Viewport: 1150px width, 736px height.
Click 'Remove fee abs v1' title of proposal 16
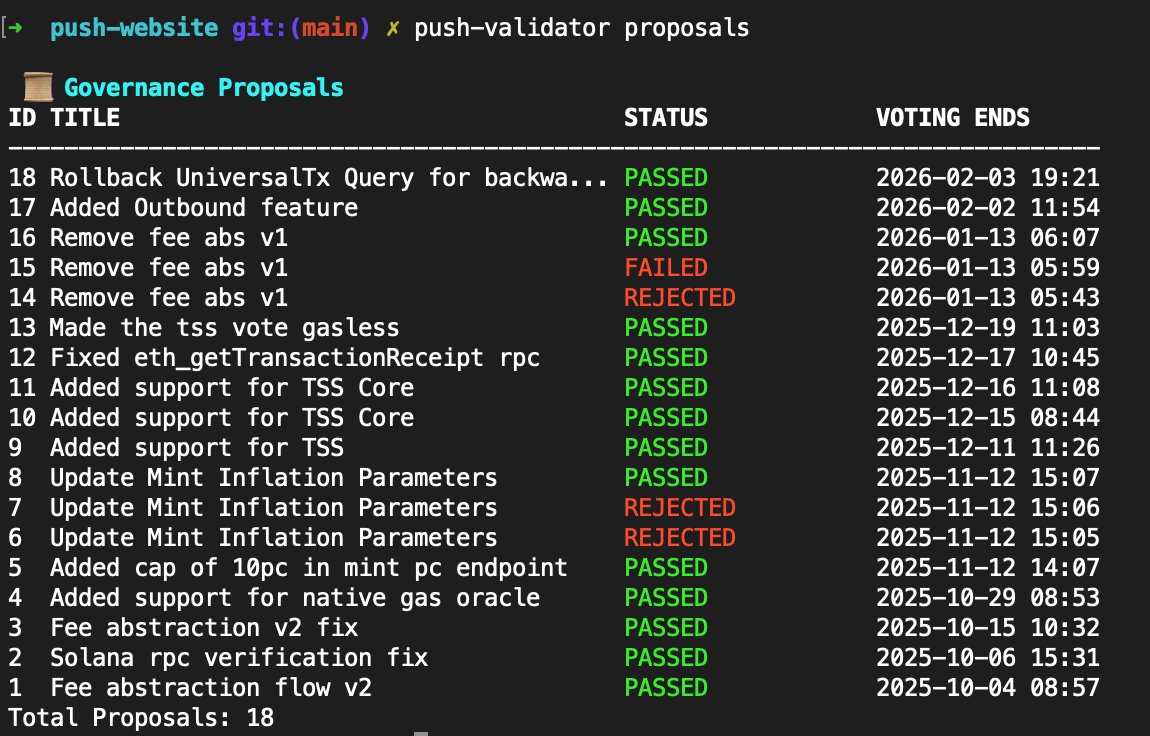click(169, 238)
